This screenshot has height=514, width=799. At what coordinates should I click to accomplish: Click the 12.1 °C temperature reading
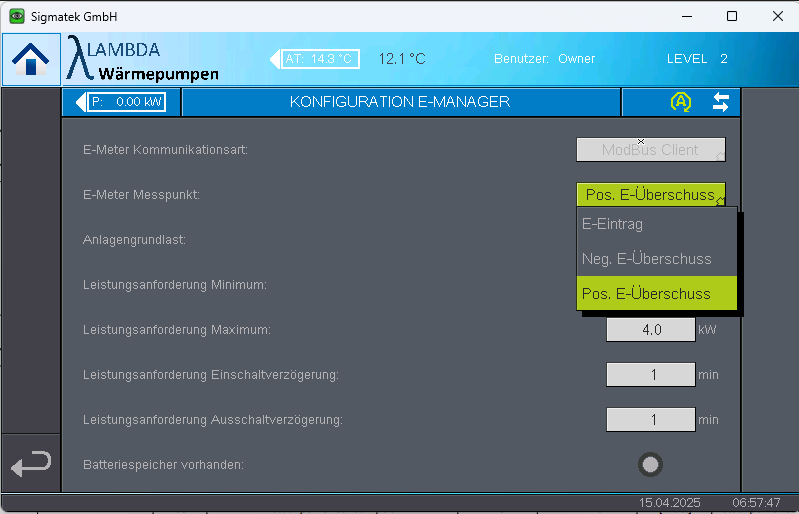[402, 59]
